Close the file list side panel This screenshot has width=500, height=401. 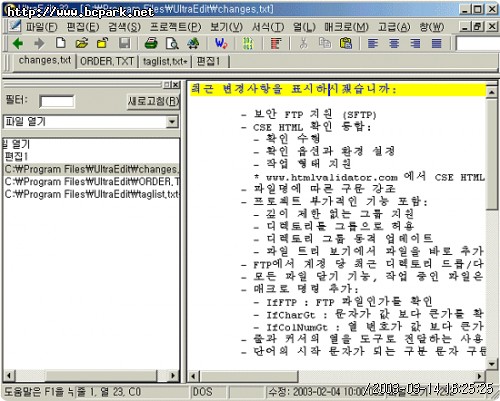[x=176, y=85]
